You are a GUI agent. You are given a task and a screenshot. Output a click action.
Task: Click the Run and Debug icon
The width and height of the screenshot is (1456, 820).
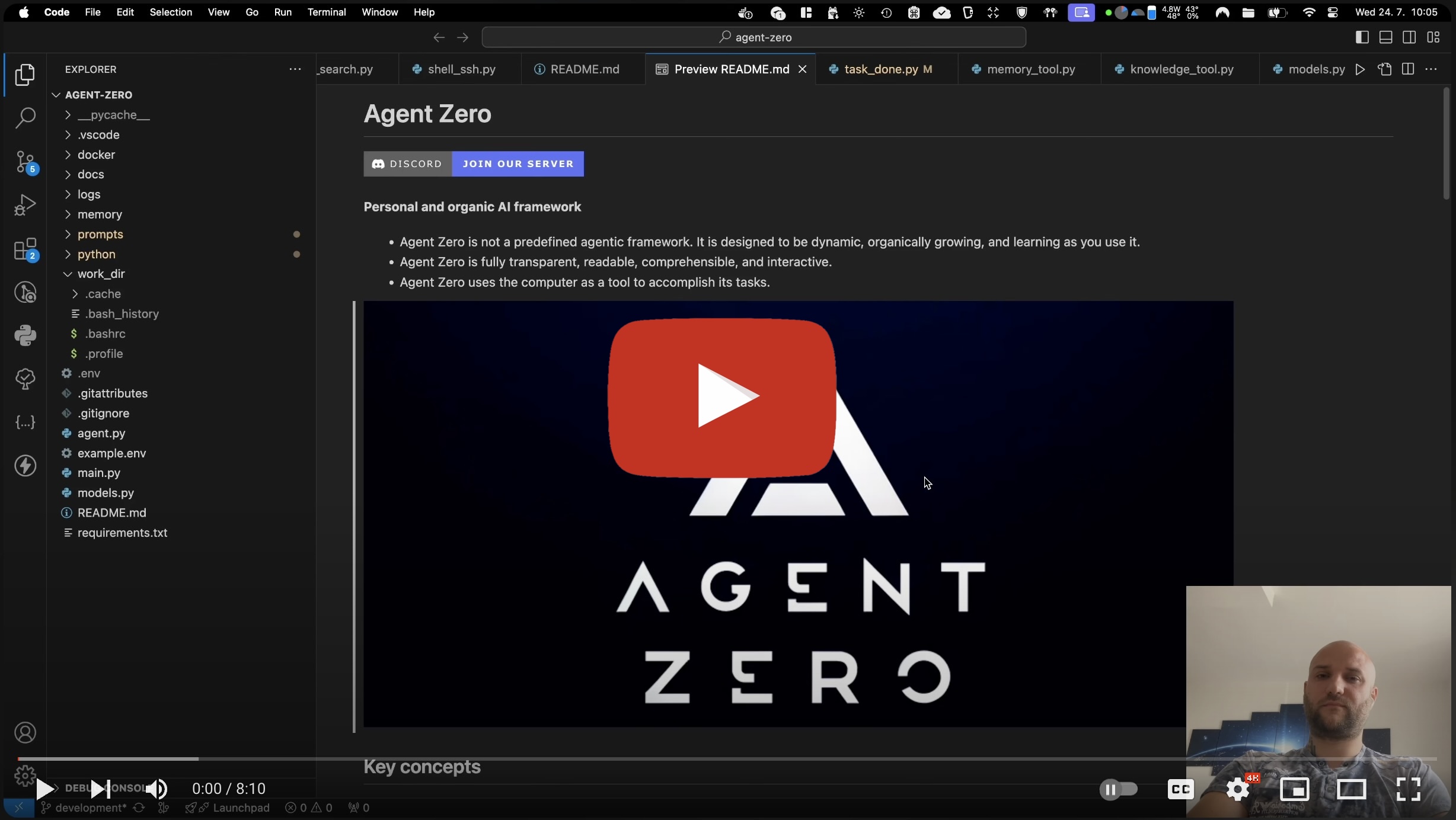click(x=25, y=205)
